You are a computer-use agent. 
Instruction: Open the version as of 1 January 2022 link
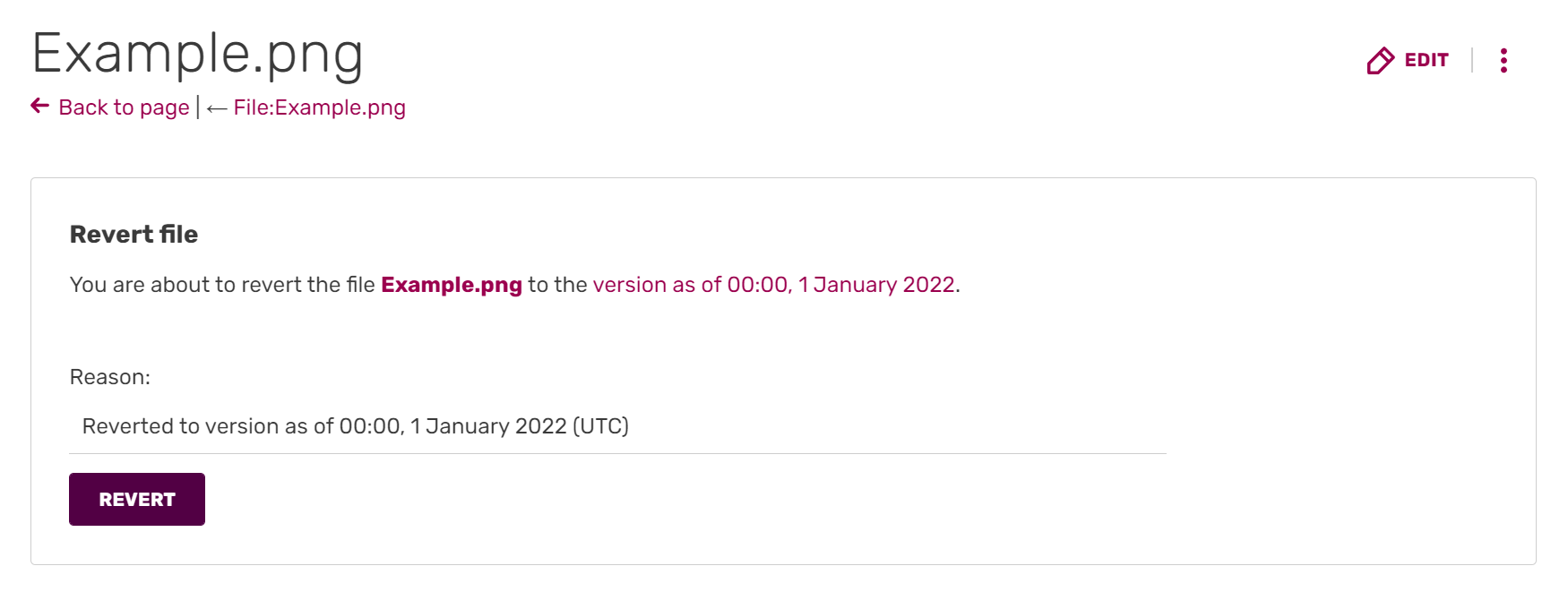pyautogui.click(x=774, y=285)
